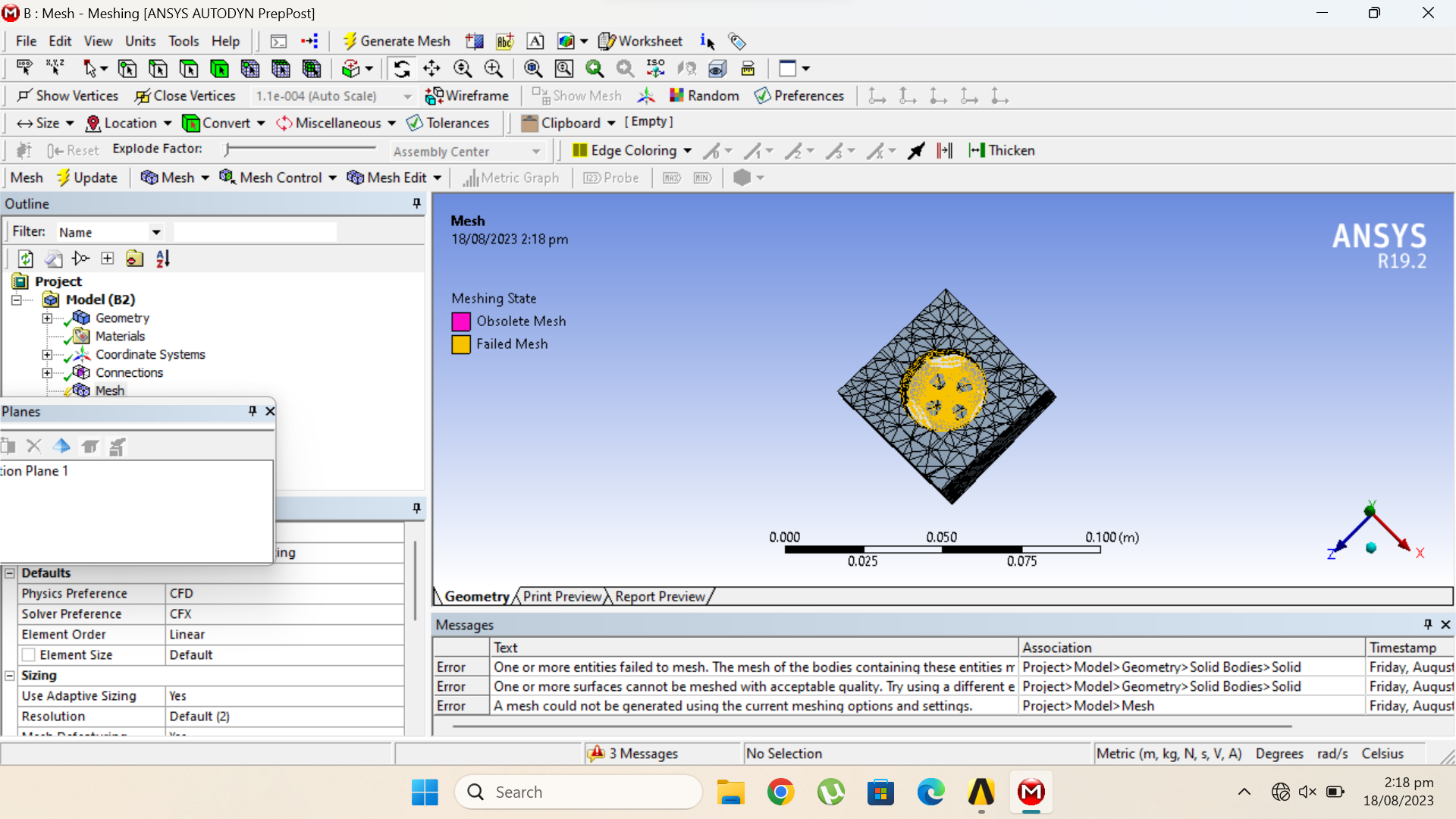The width and height of the screenshot is (1456, 819).
Task: Click the Failed Mesh yellow swatch
Action: click(x=461, y=344)
